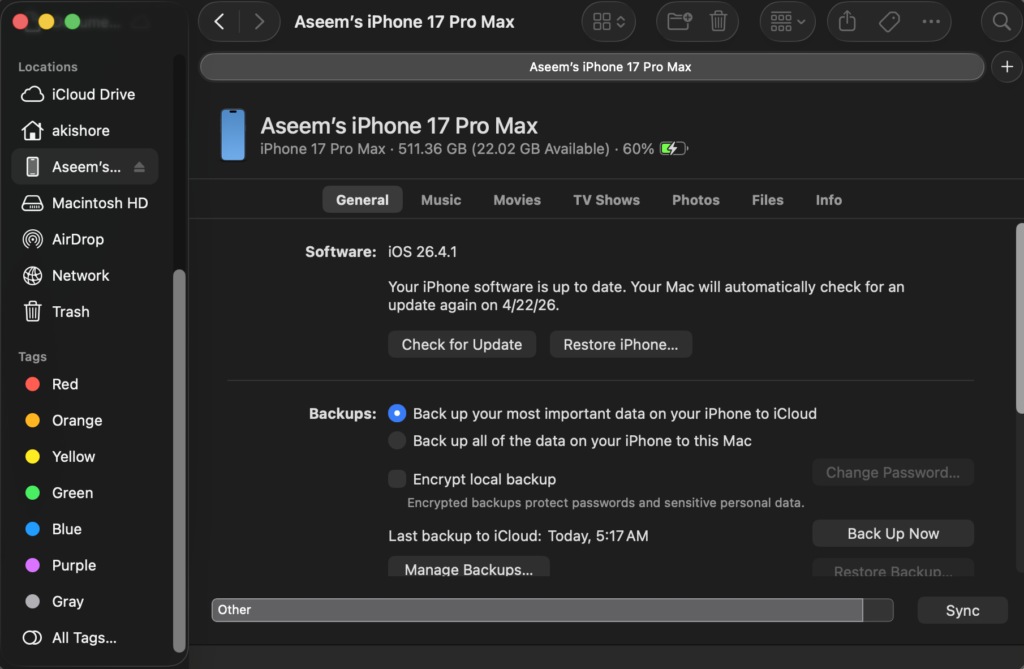Go back with the left chevron
The height and width of the screenshot is (669, 1024).
[x=219, y=22]
